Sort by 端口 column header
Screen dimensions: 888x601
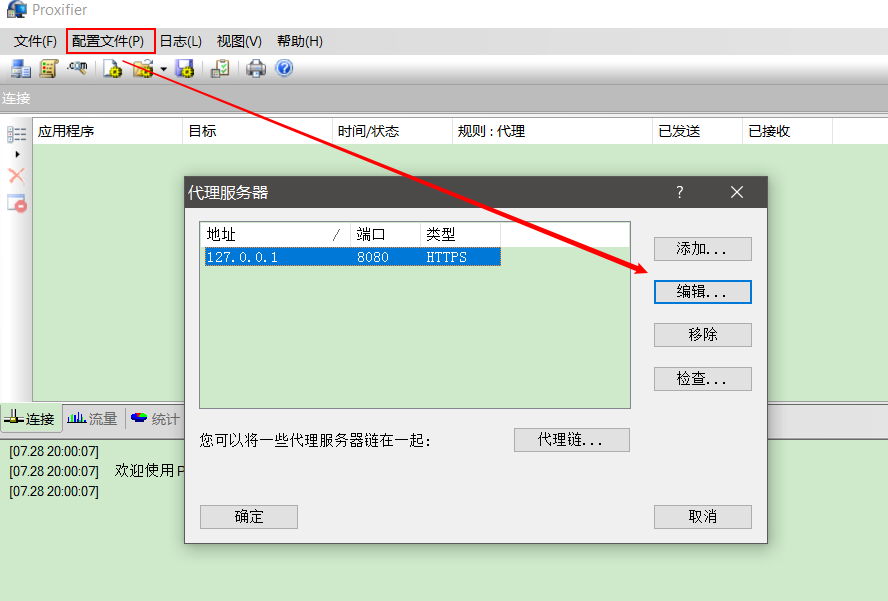[x=385, y=234]
